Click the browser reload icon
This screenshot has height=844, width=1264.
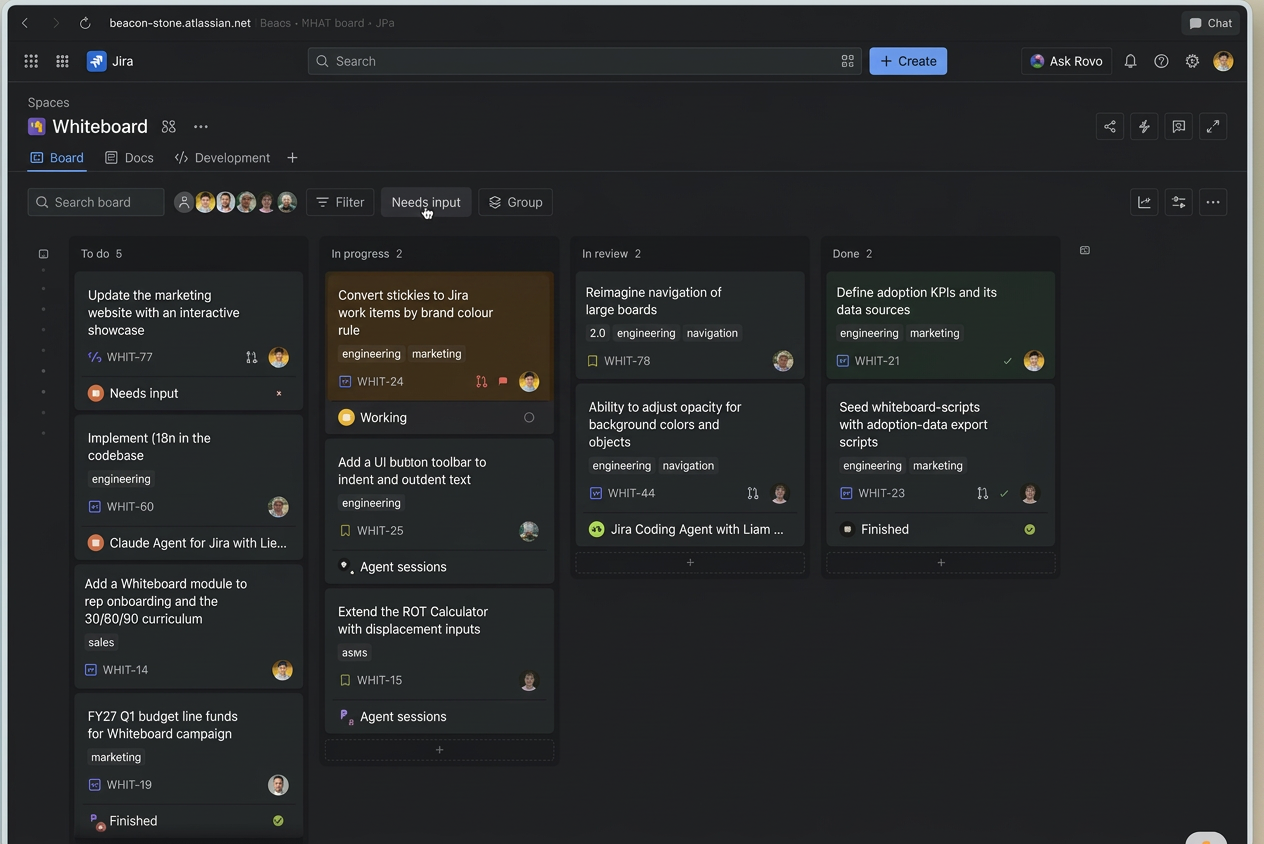pos(85,23)
